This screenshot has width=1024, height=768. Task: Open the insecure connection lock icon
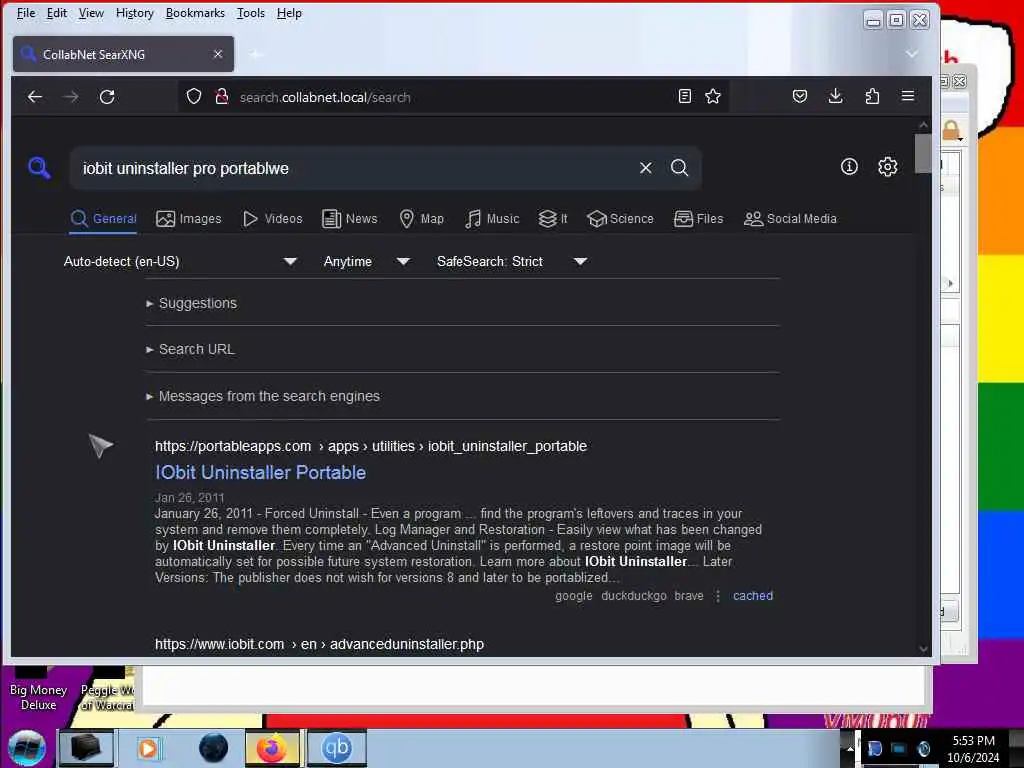point(221,97)
